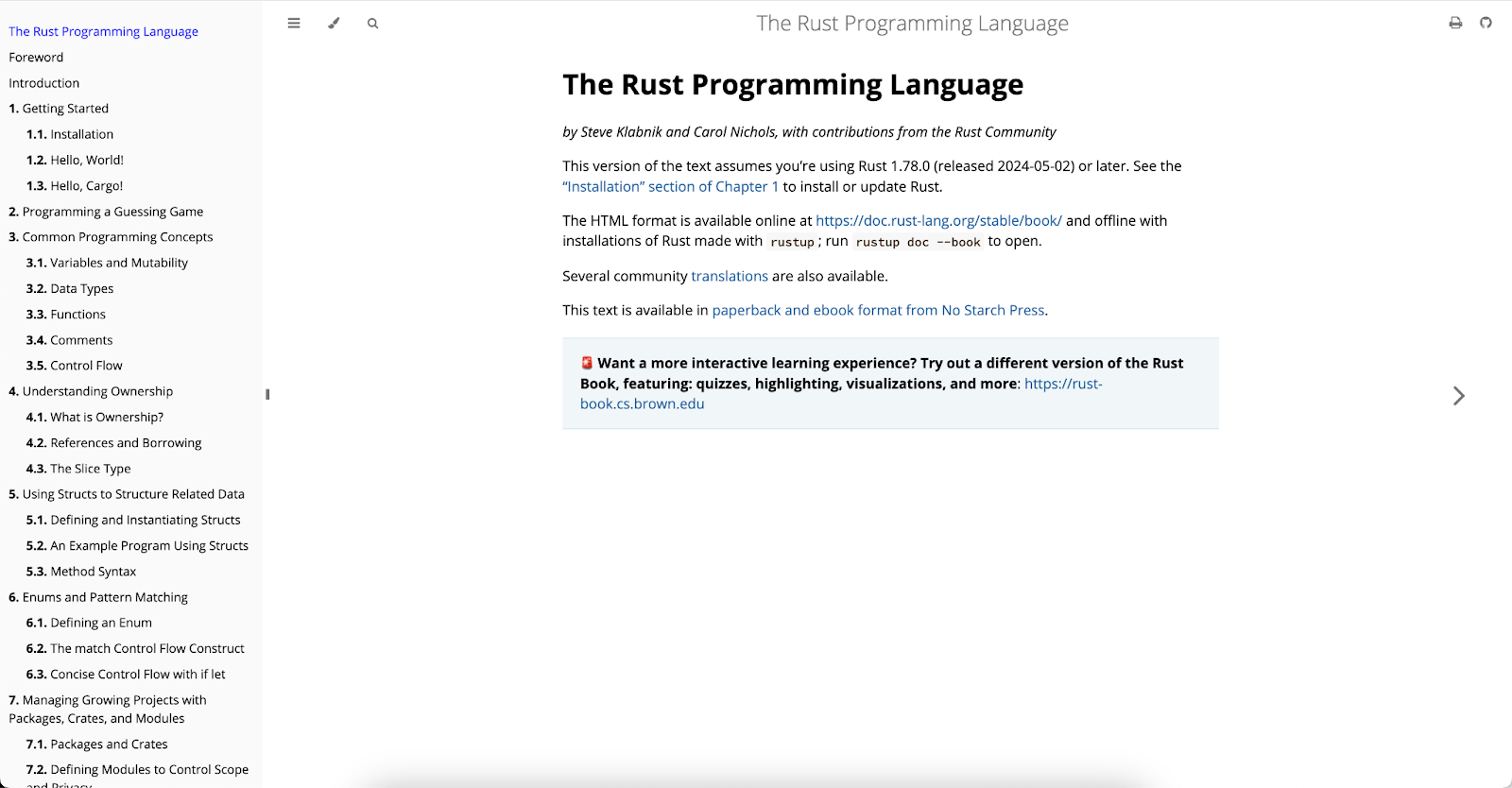Open section 3.1 Variables and Mutability
The image size is (1512, 788).
tap(108, 263)
